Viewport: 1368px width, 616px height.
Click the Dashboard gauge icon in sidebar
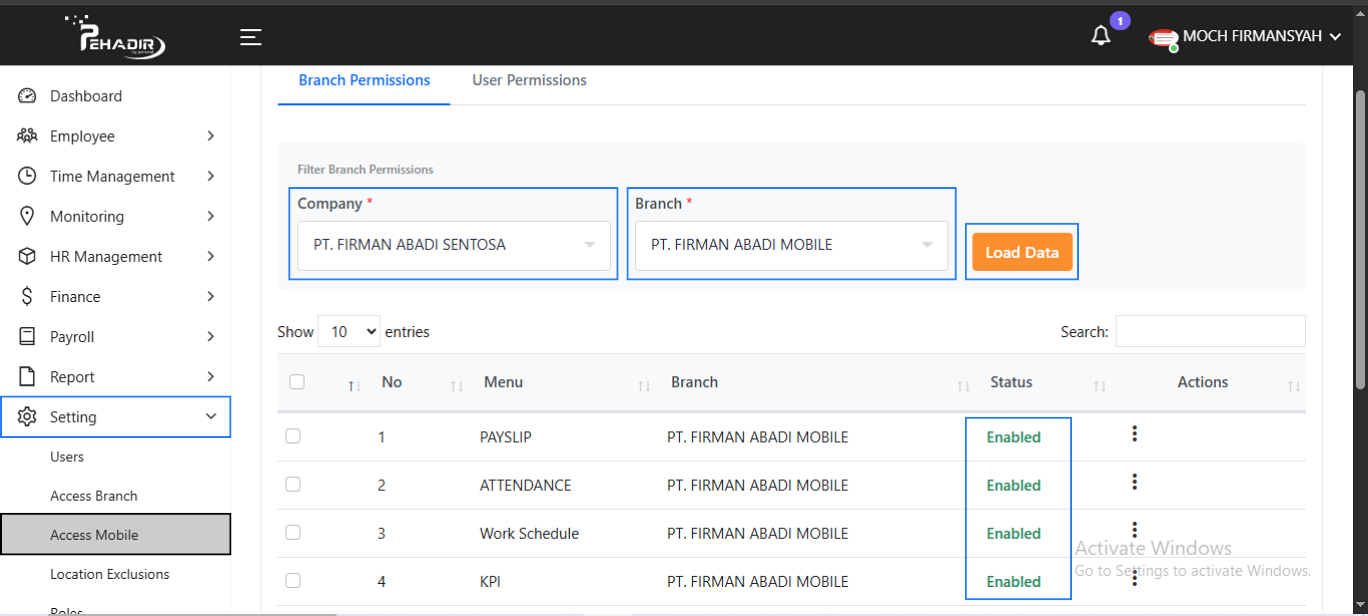(28, 96)
